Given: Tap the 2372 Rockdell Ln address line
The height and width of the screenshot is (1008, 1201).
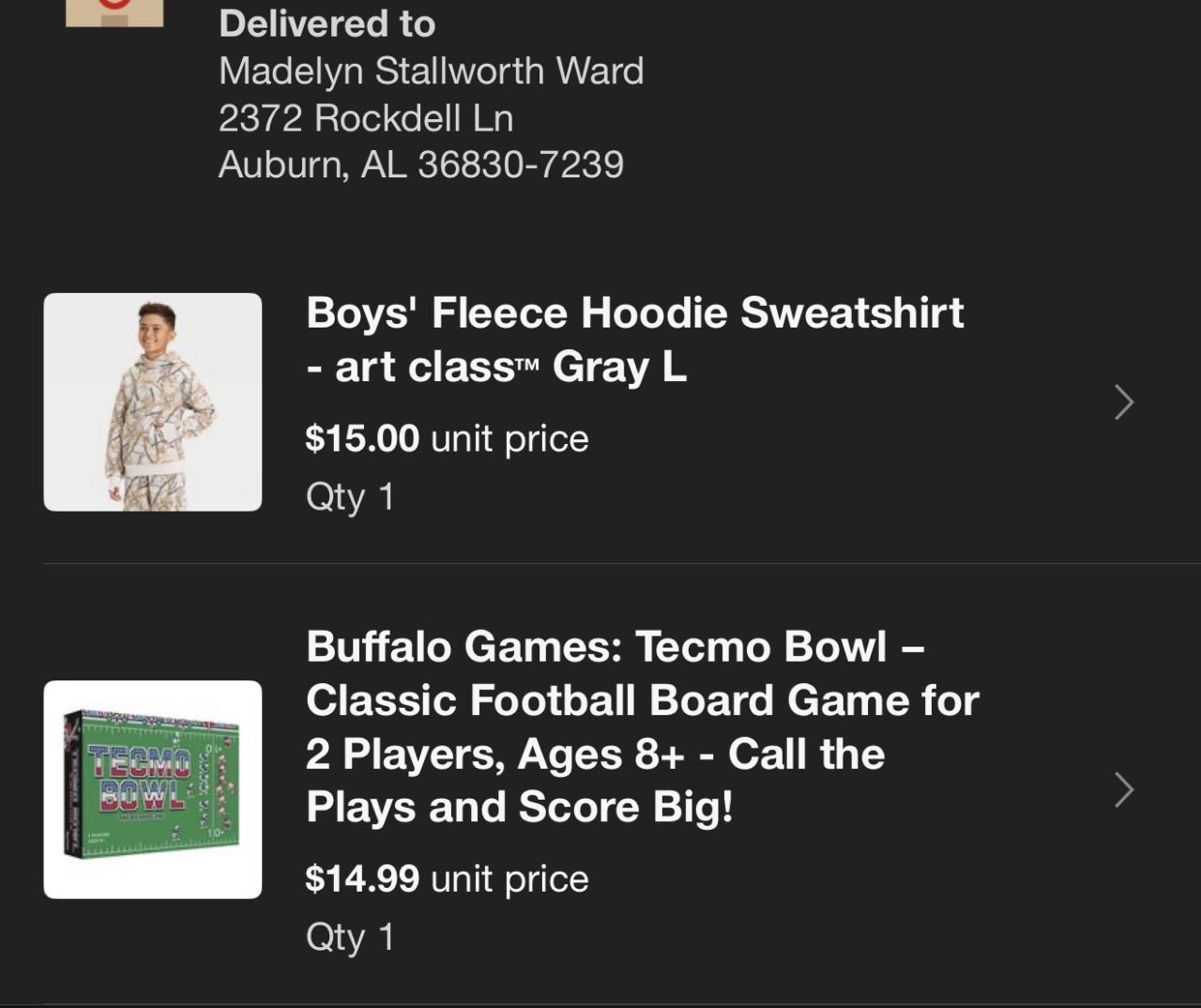Looking at the screenshot, I should click(x=365, y=118).
